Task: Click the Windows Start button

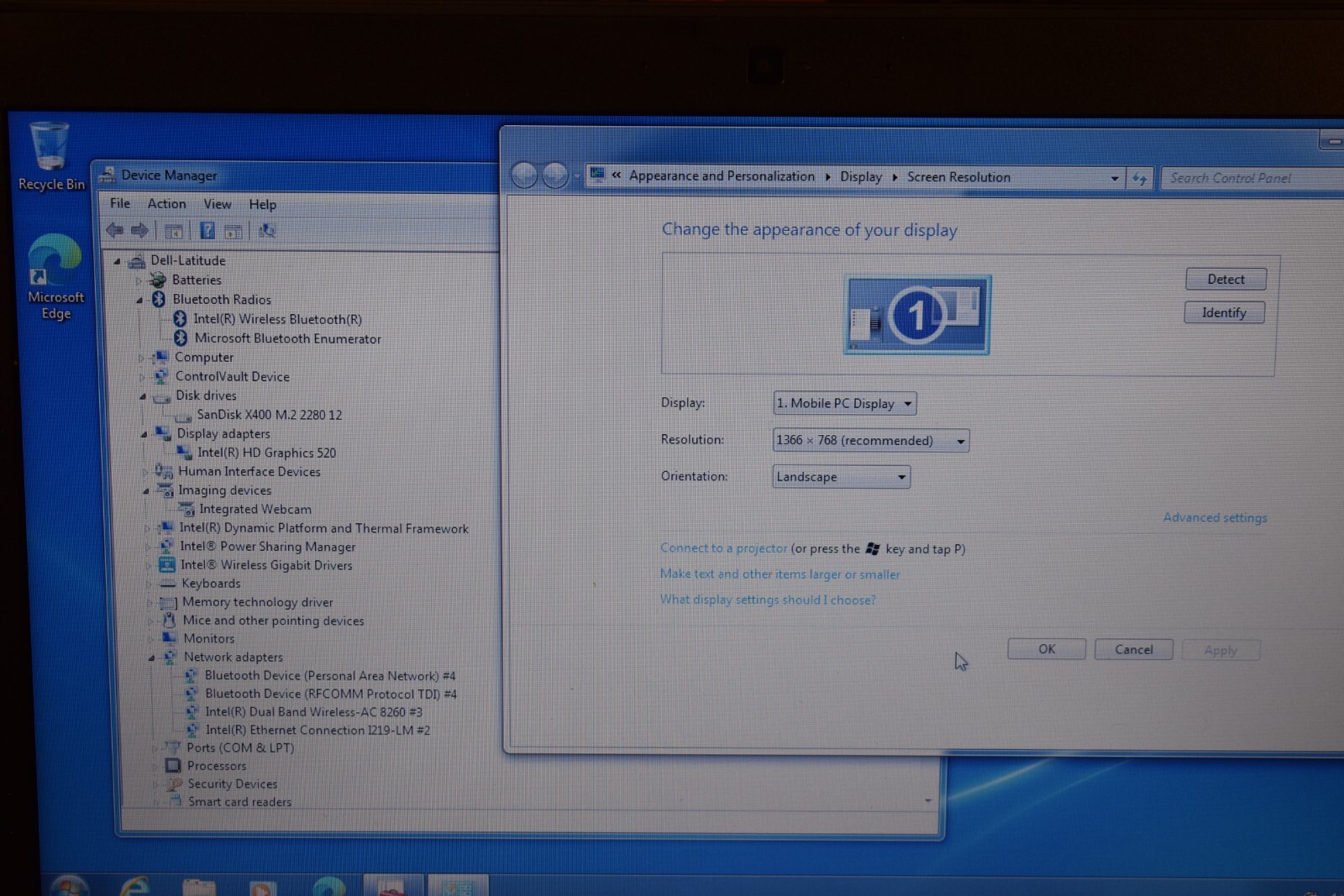Action: pyautogui.click(x=68, y=885)
